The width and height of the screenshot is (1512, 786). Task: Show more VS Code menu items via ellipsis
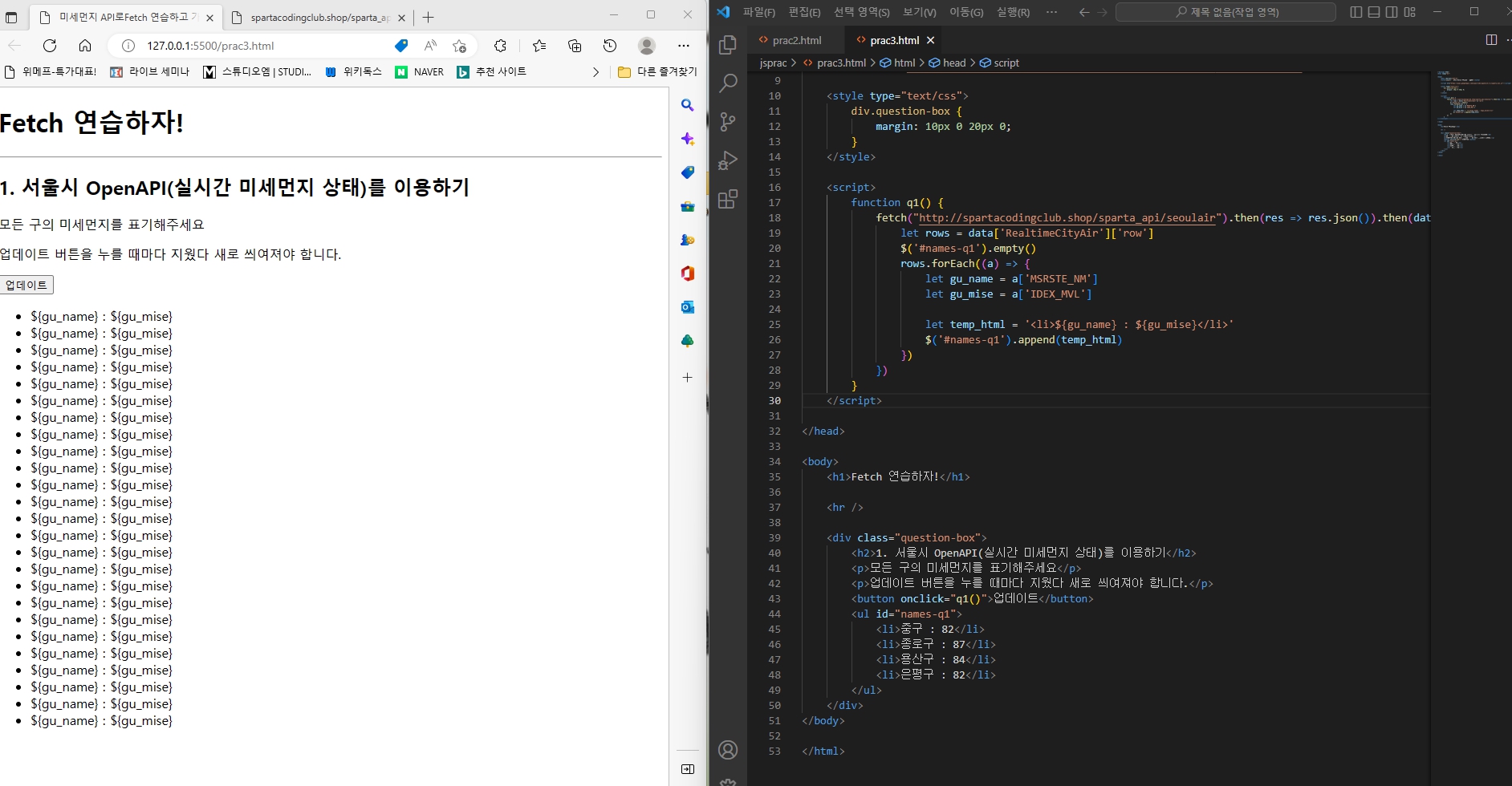coord(1052,12)
